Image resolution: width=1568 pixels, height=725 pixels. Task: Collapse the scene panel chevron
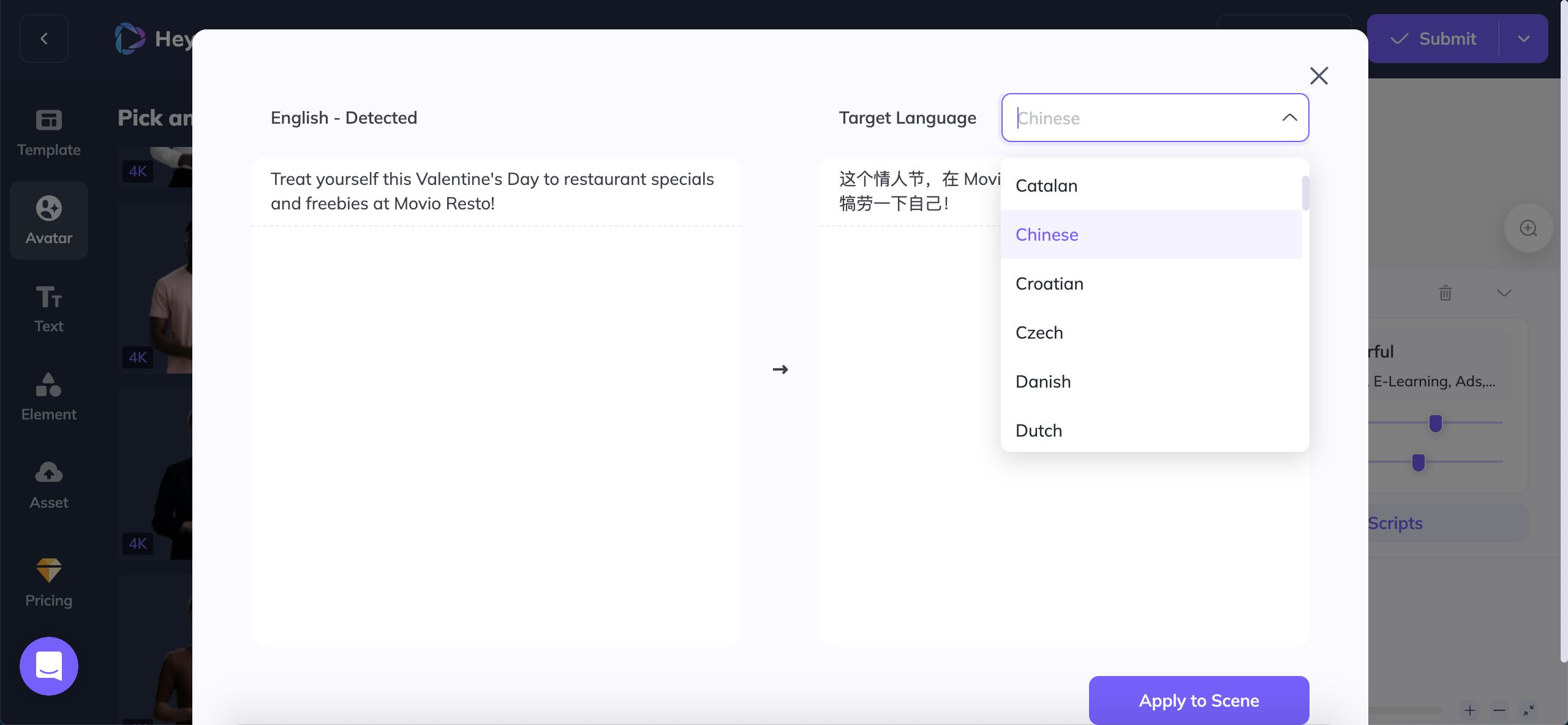point(1504,293)
